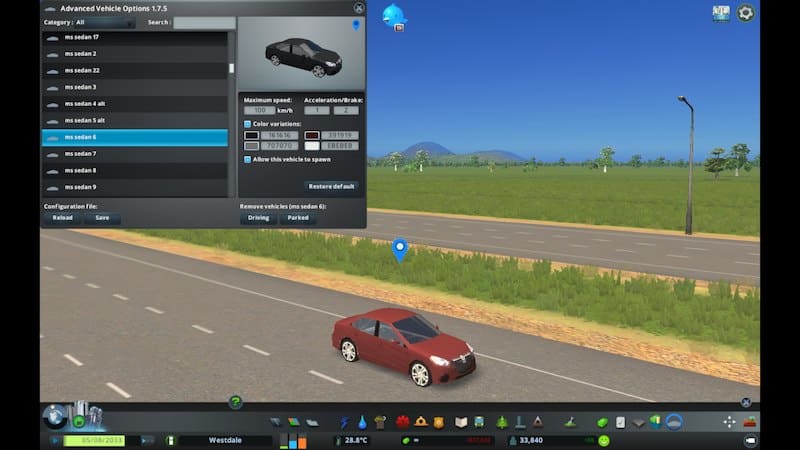Click the 161616 black color swatch

251,135
